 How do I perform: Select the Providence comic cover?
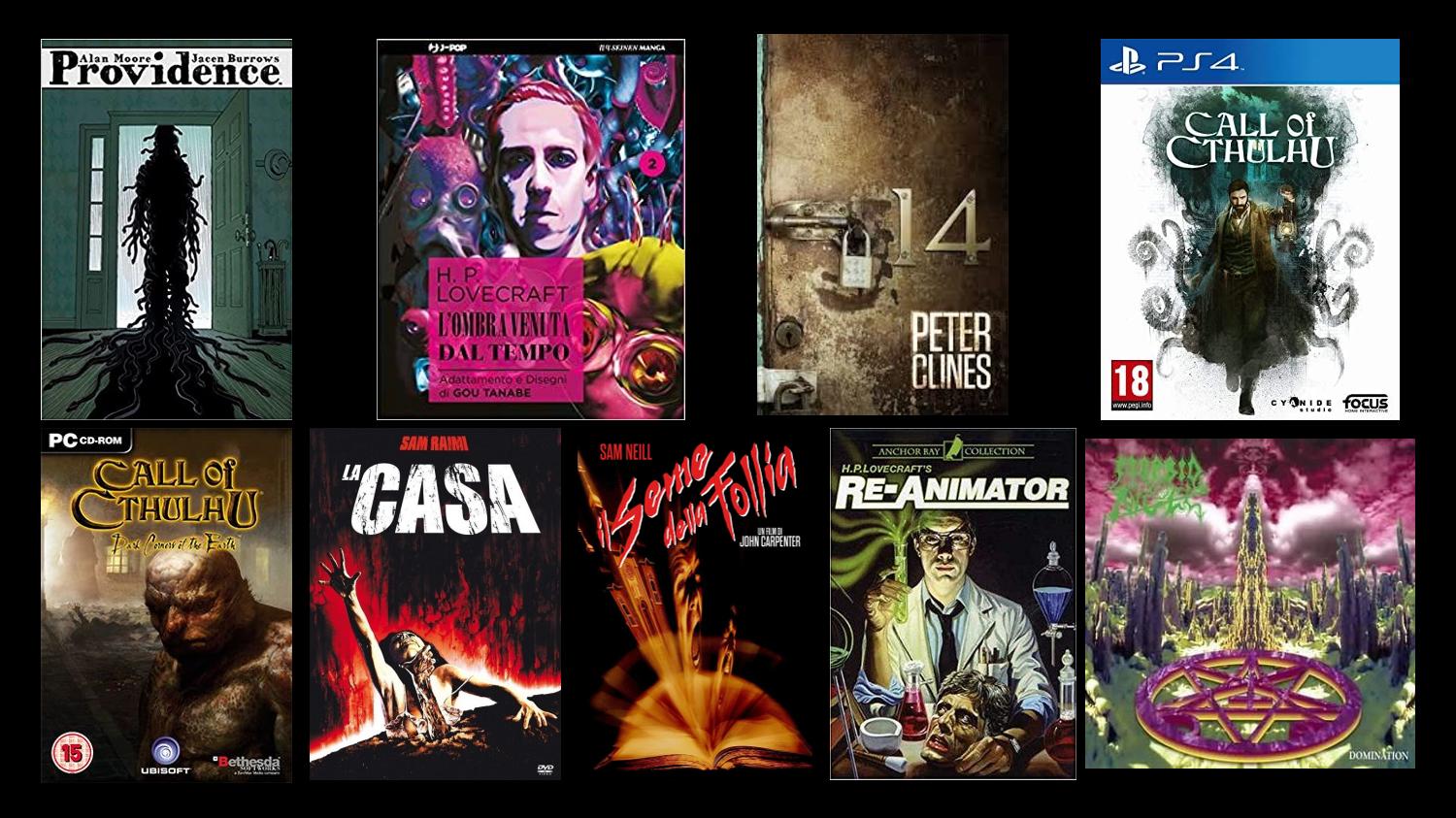click(x=166, y=229)
